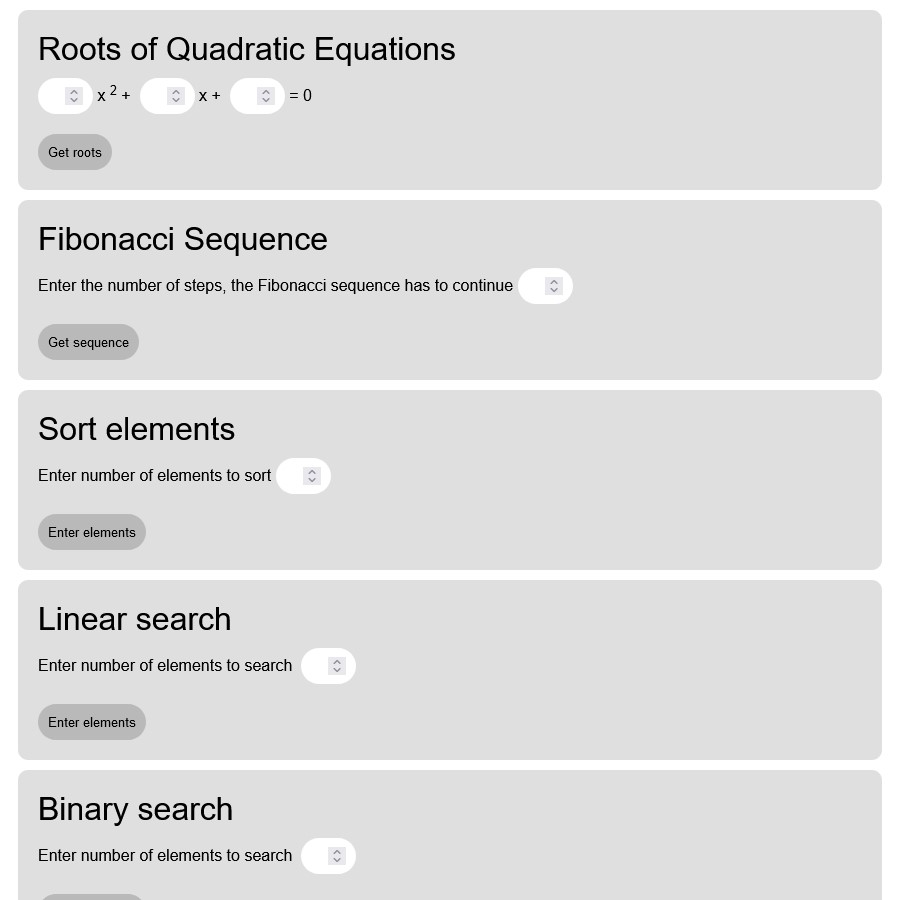The width and height of the screenshot is (900, 900).
Task: Use the Sort elements stepper arrows
Action: coord(311,476)
